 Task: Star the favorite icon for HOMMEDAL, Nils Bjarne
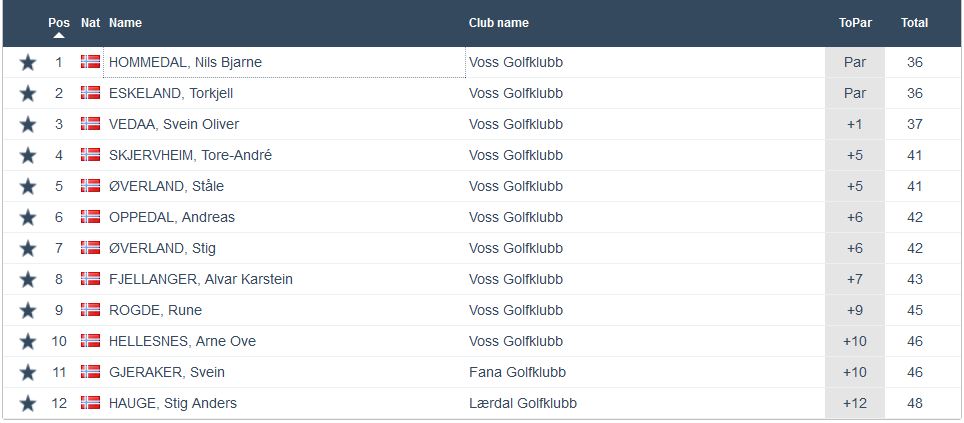[28, 63]
